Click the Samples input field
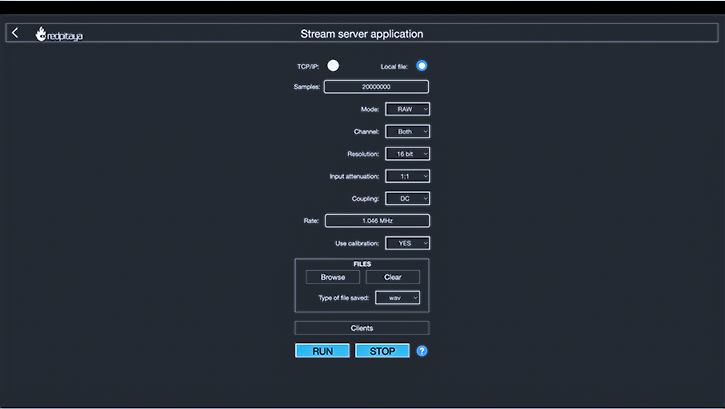This screenshot has height=409, width=725. pos(376,87)
